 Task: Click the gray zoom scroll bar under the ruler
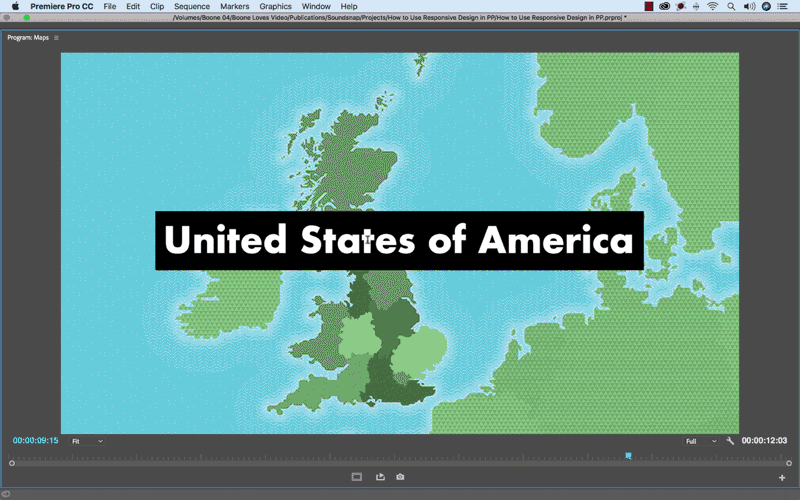(400, 463)
